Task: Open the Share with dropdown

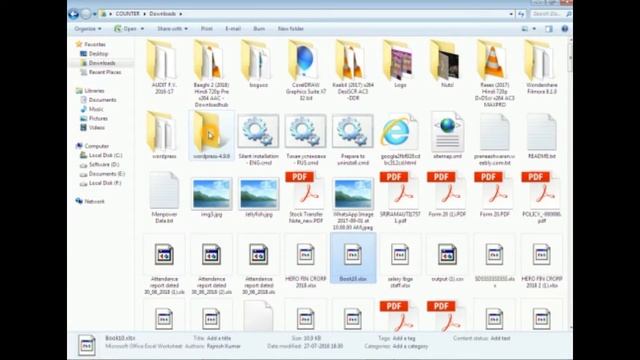Action: pyautogui.click(x=172, y=29)
